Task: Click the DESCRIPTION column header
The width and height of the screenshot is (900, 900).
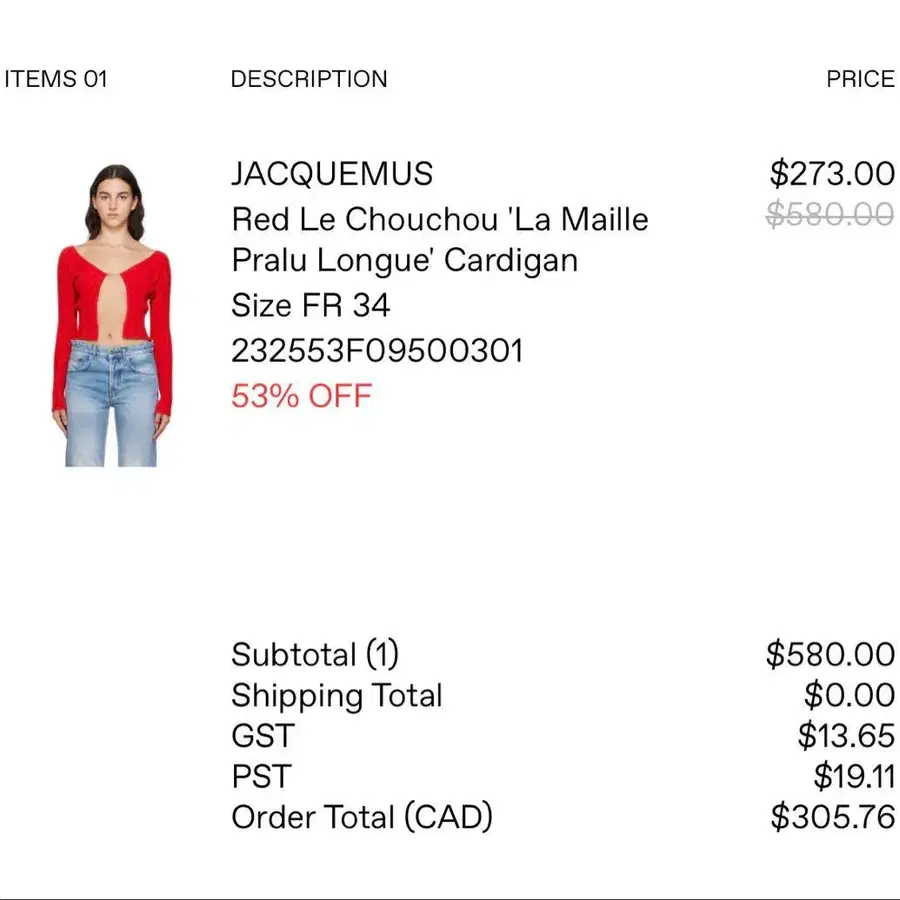Action: click(309, 79)
